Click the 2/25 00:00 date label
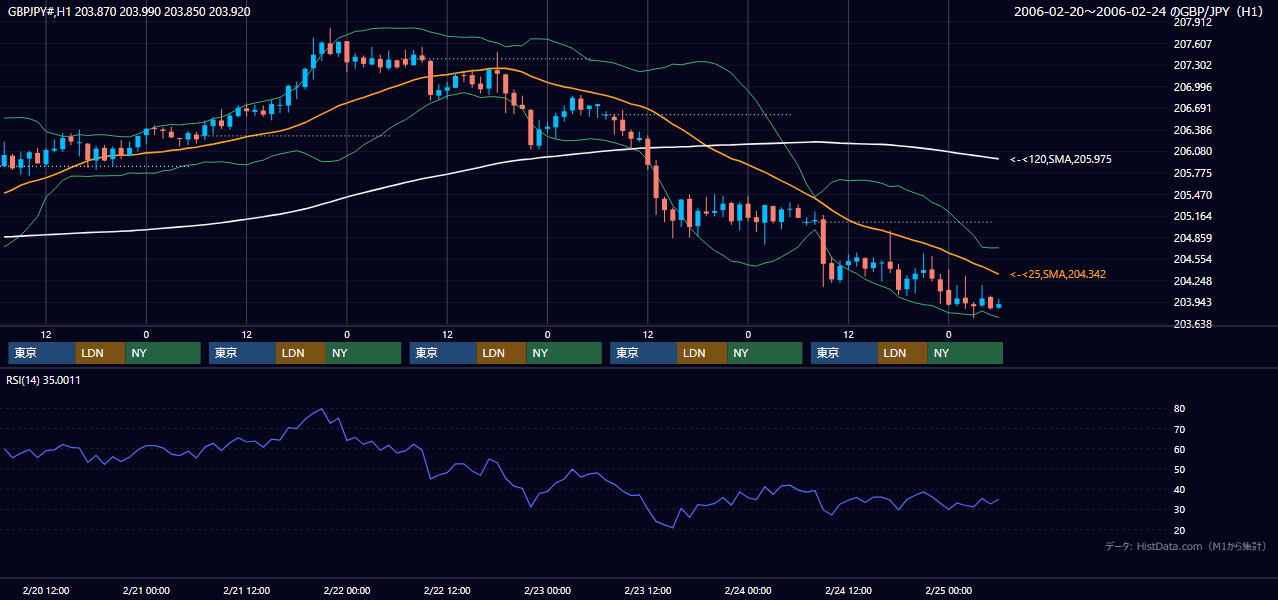1278x600 pixels. click(x=948, y=590)
